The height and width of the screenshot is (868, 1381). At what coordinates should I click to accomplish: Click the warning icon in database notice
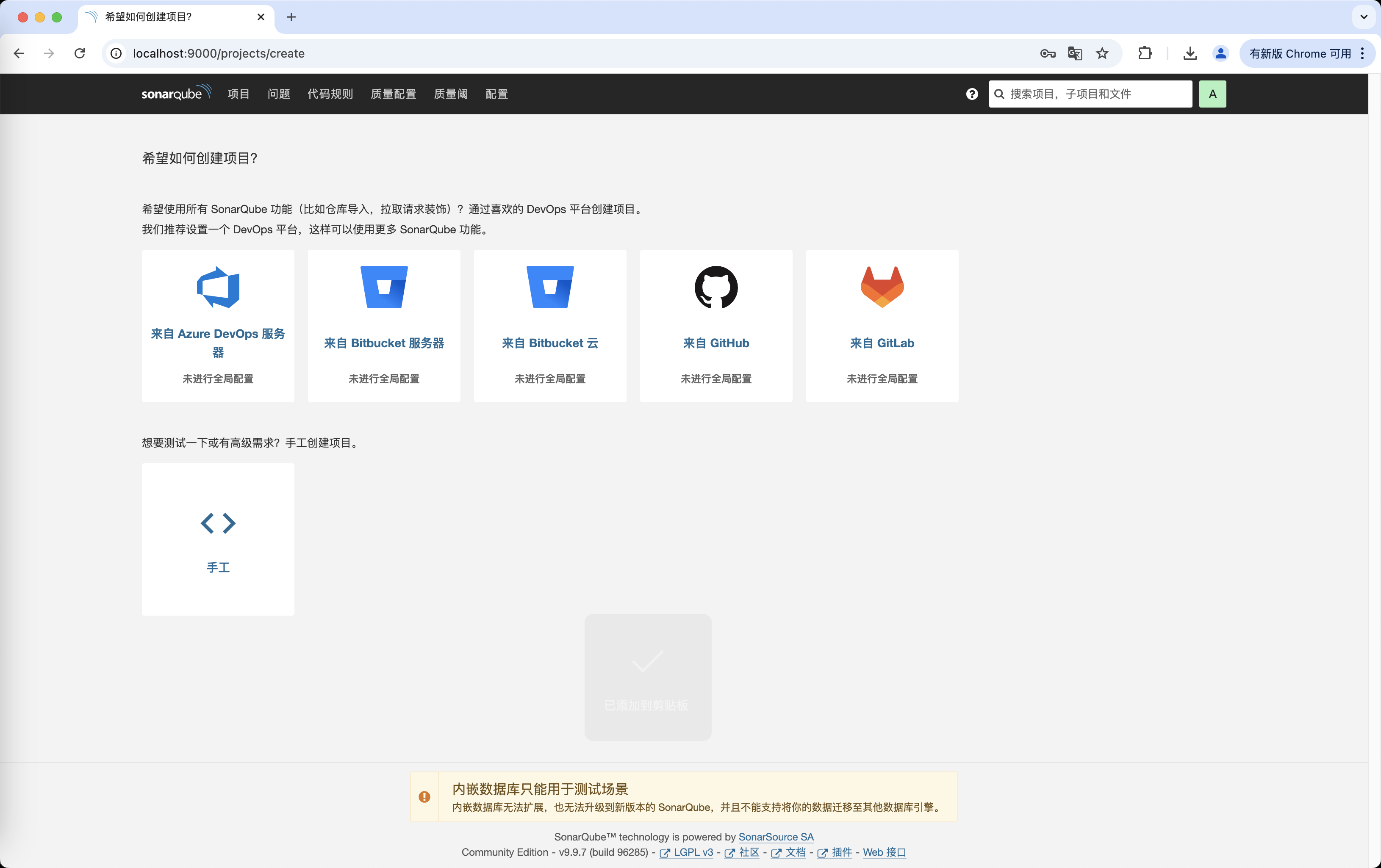(x=424, y=796)
